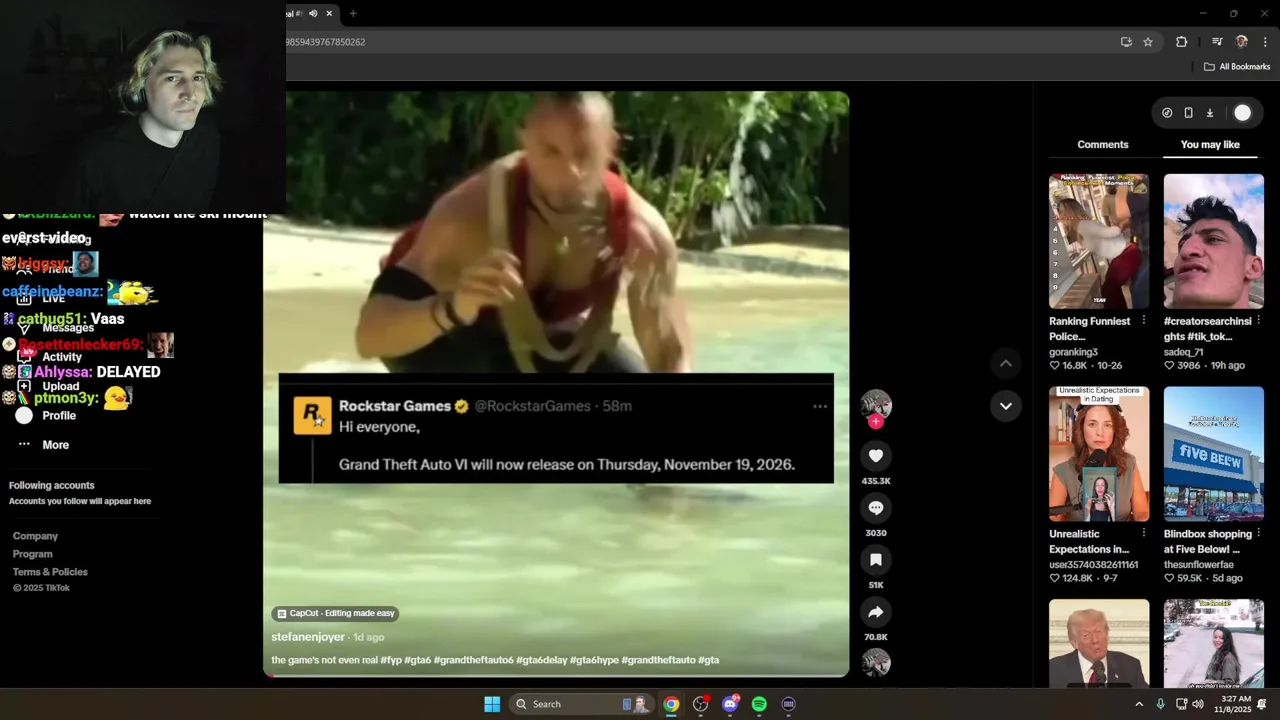Click the phone app icon in pill
This screenshot has width=1280, height=720.
point(1188,113)
